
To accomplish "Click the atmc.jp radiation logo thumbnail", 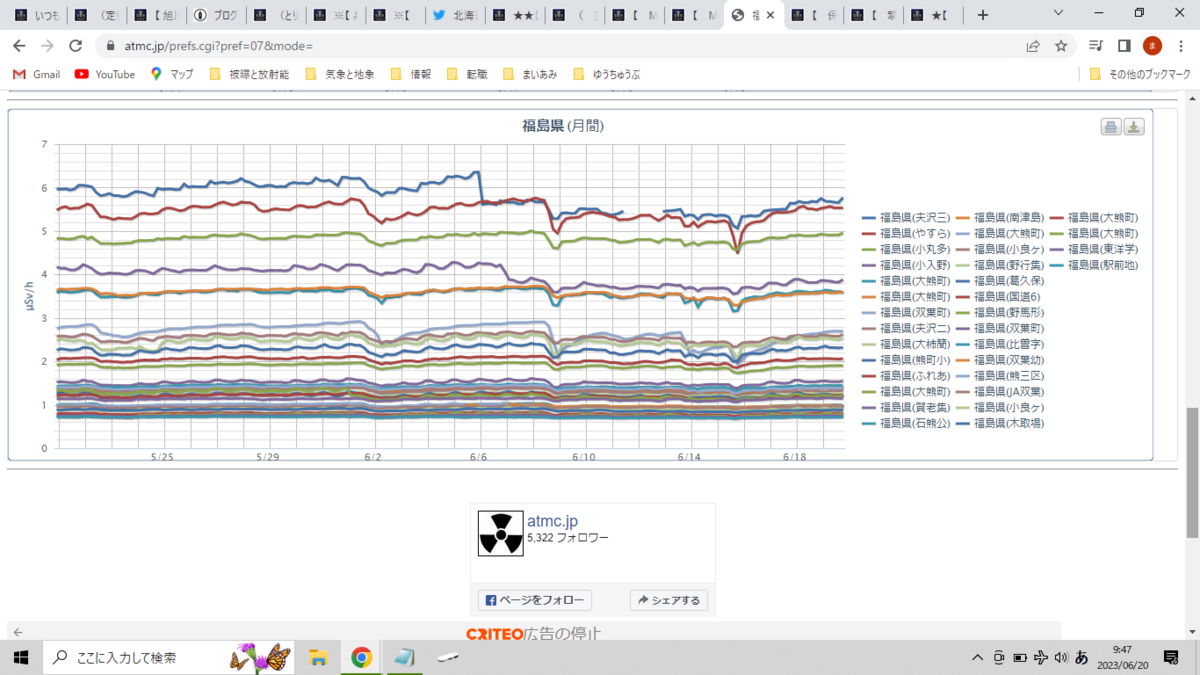I will (x=500, y=534).
